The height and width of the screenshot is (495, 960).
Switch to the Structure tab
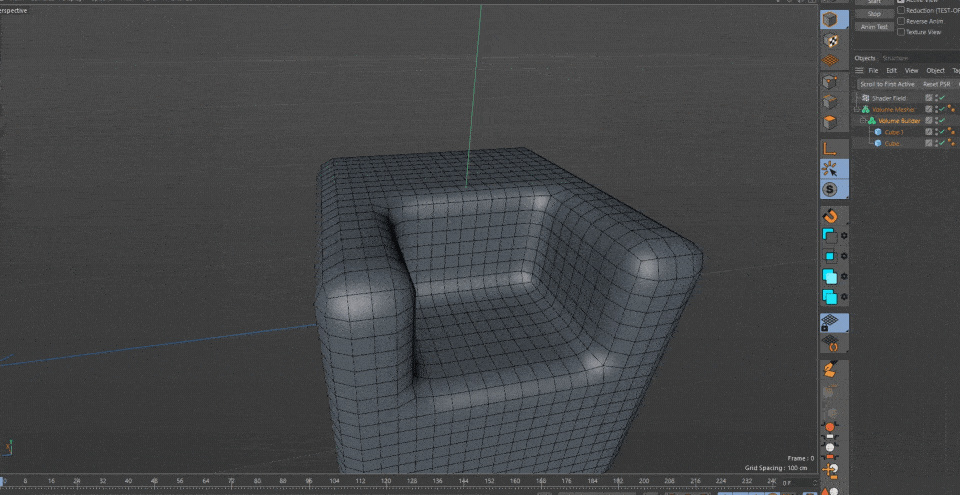coord(895,58)
